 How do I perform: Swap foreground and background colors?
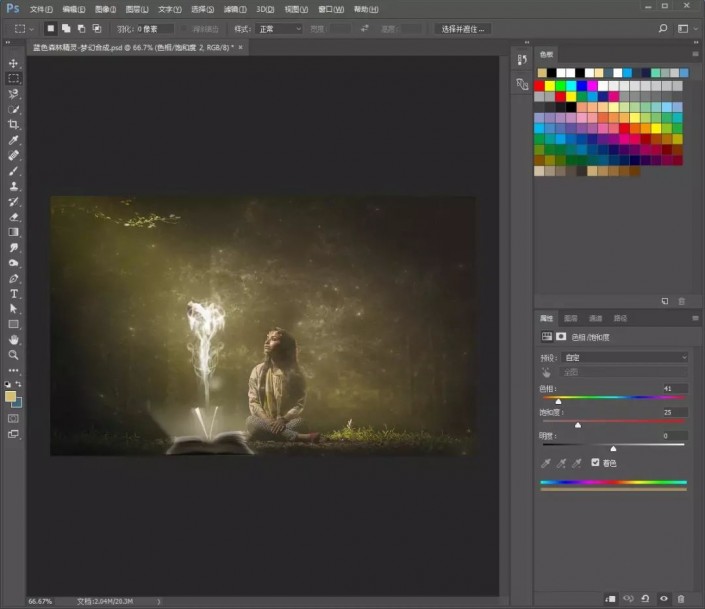pyautogui.click(x=18, y=384)
